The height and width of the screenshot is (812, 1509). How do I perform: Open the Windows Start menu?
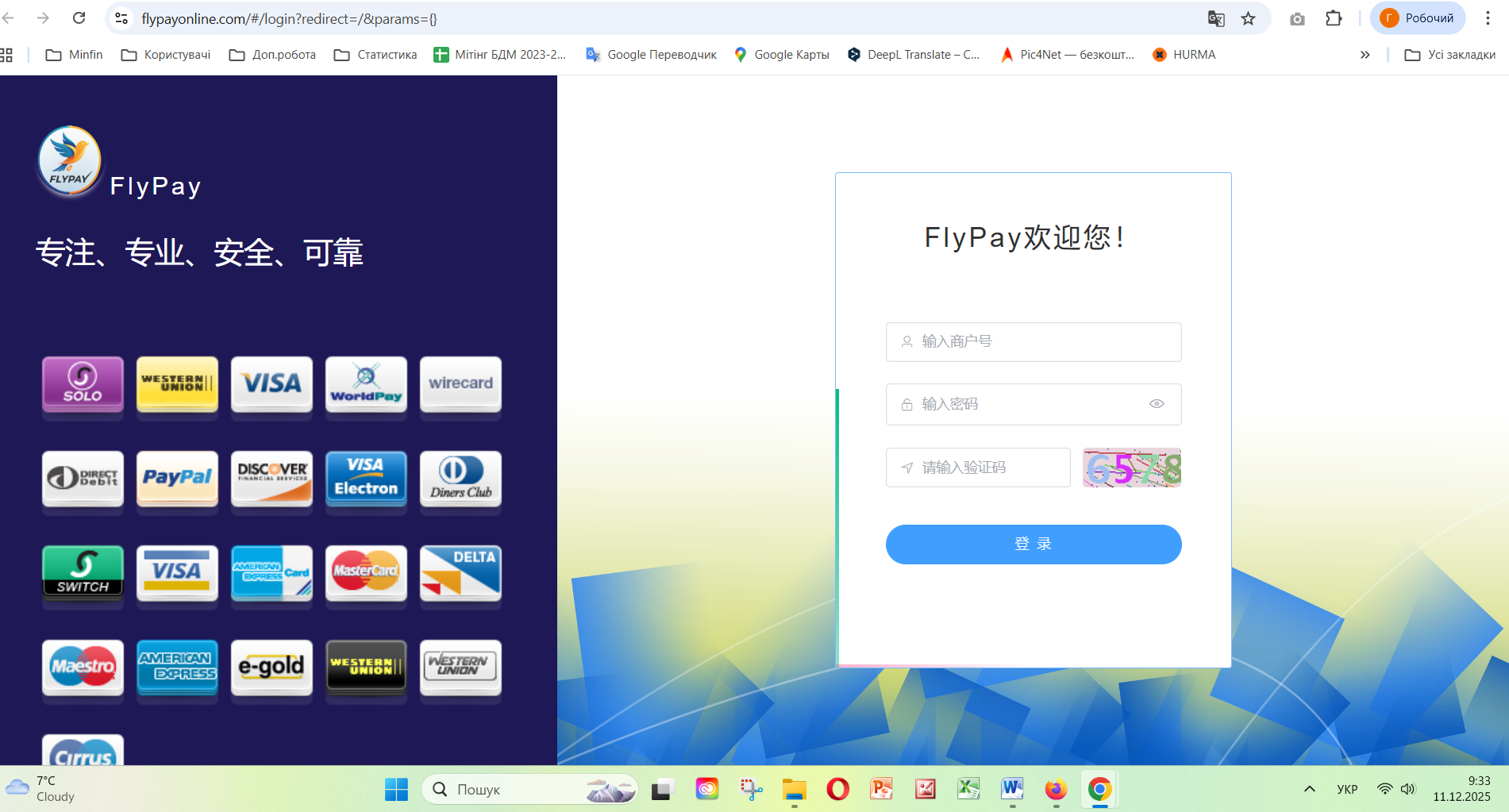[x=396, y=790]
